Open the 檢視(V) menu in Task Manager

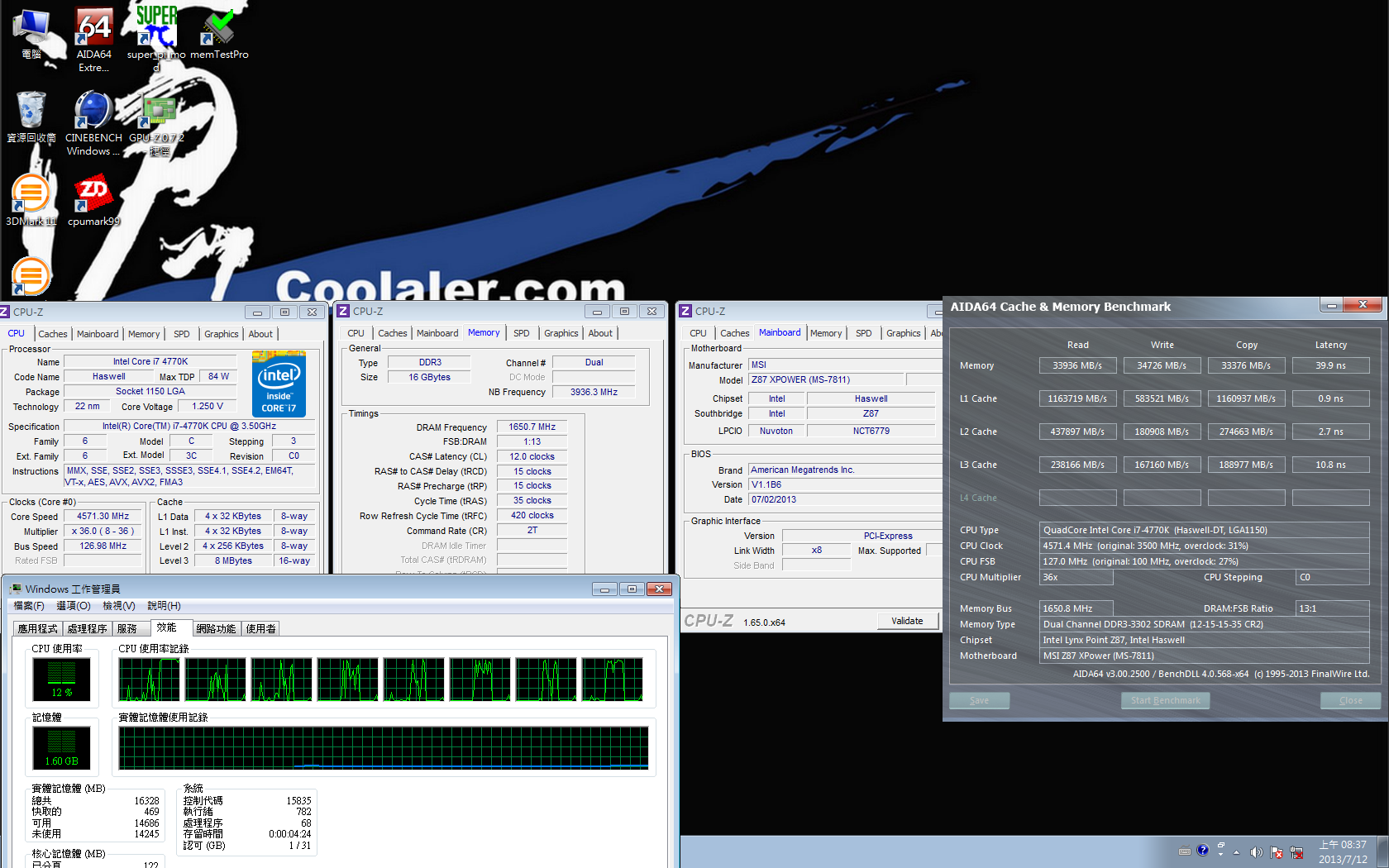point(119,606)
